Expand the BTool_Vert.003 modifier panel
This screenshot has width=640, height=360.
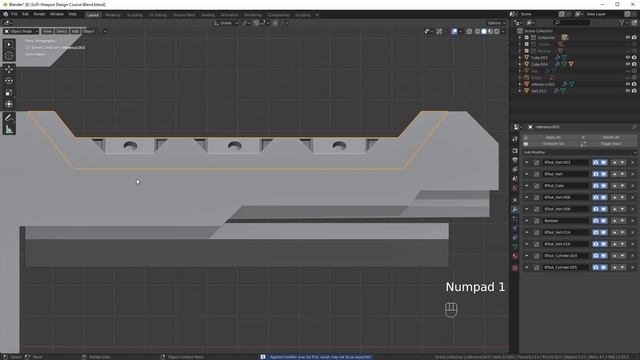[527, 162]
